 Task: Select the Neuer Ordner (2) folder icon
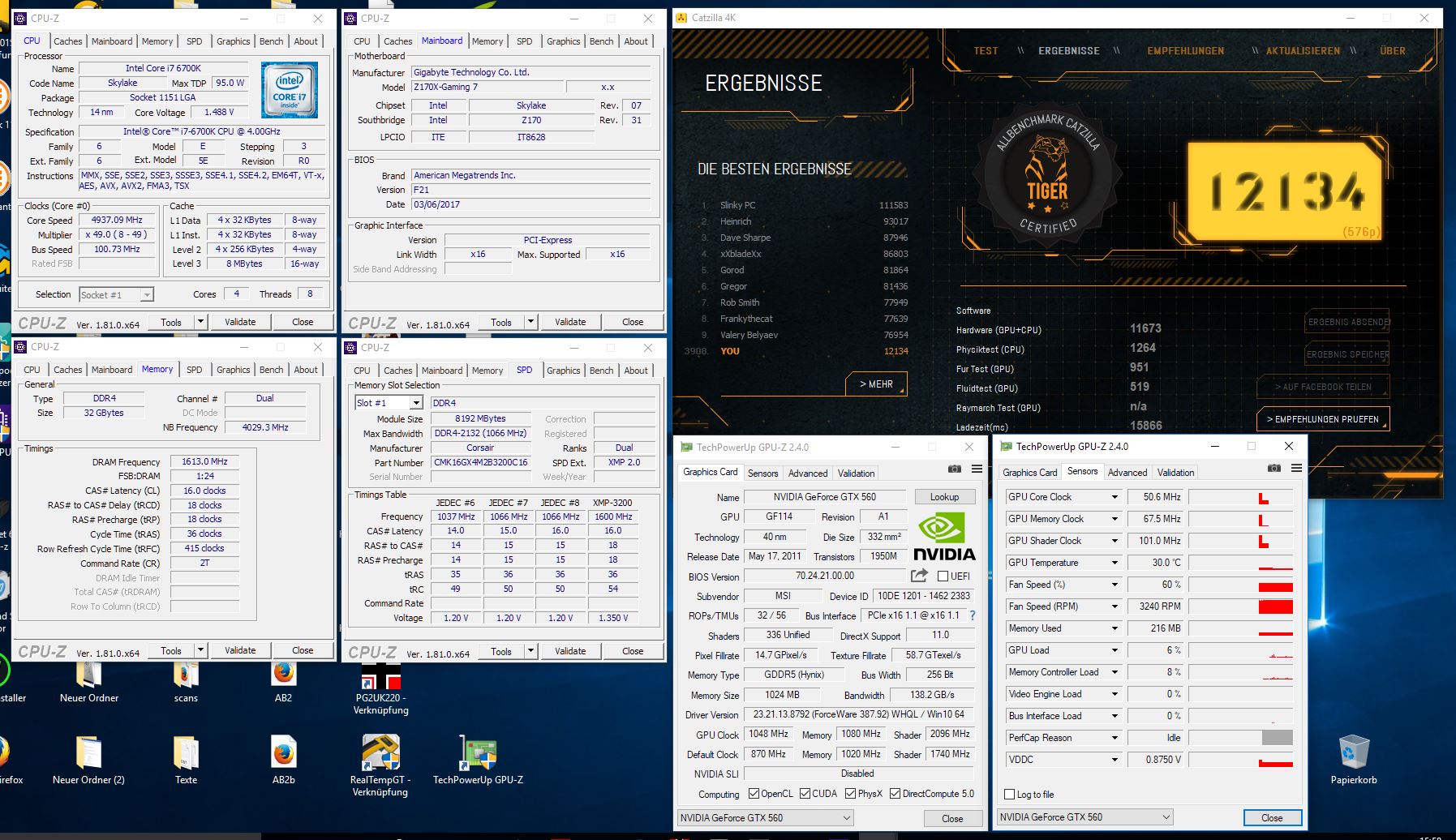(x=88, y=760)
